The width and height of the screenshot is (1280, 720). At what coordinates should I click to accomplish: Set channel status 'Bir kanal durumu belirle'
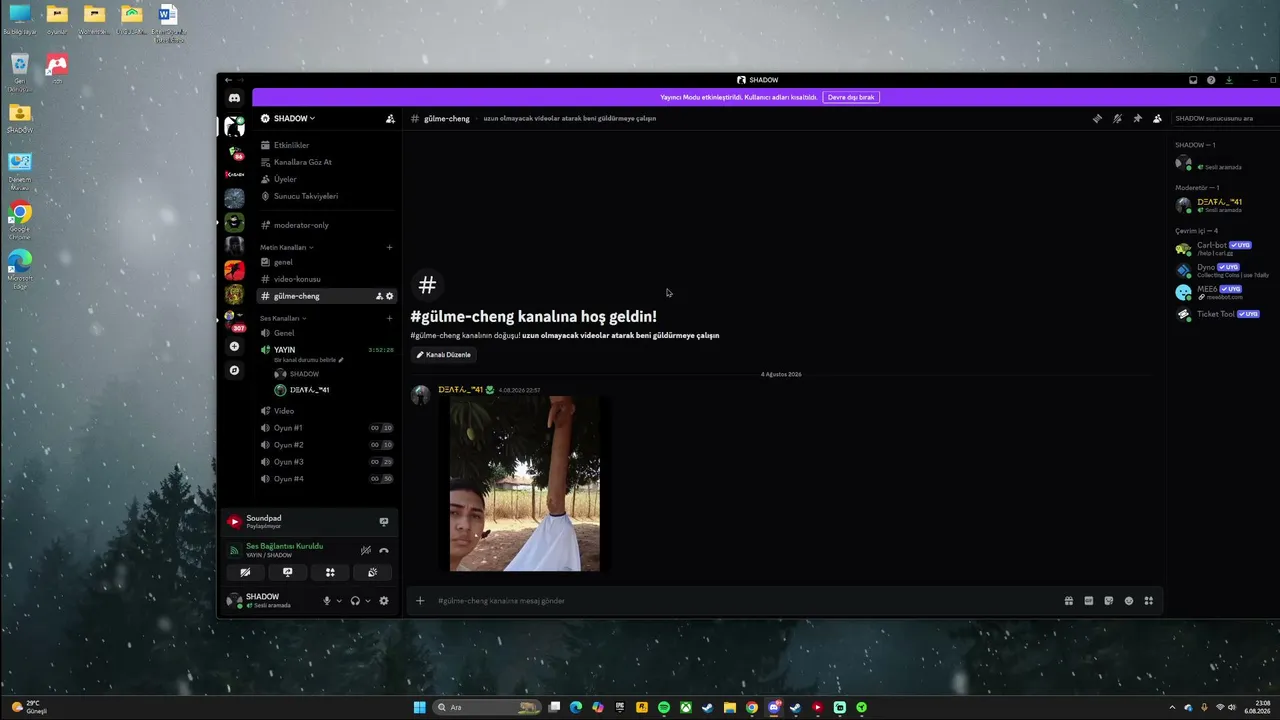(x=309, y=360)
